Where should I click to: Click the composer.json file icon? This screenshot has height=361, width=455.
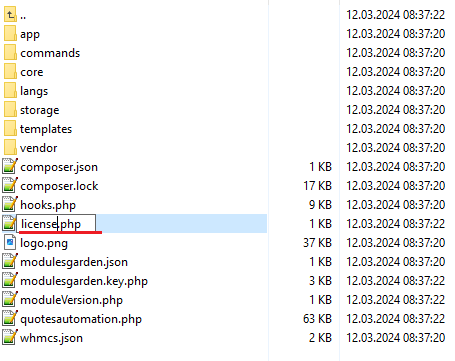tap(10, 166)
